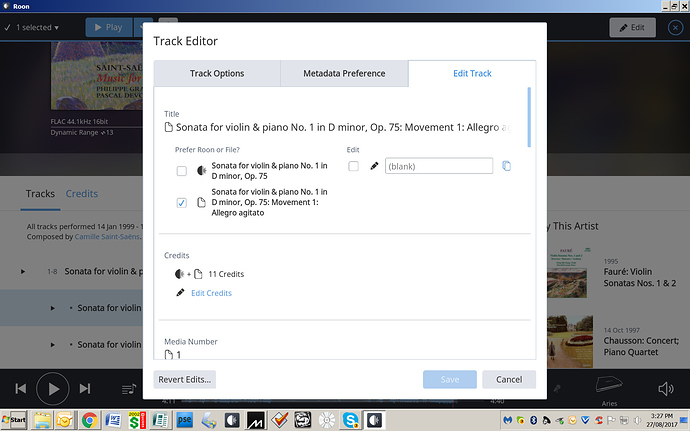
Task: Open Microsoft Word from the taskbar
Action: point(113,420)
